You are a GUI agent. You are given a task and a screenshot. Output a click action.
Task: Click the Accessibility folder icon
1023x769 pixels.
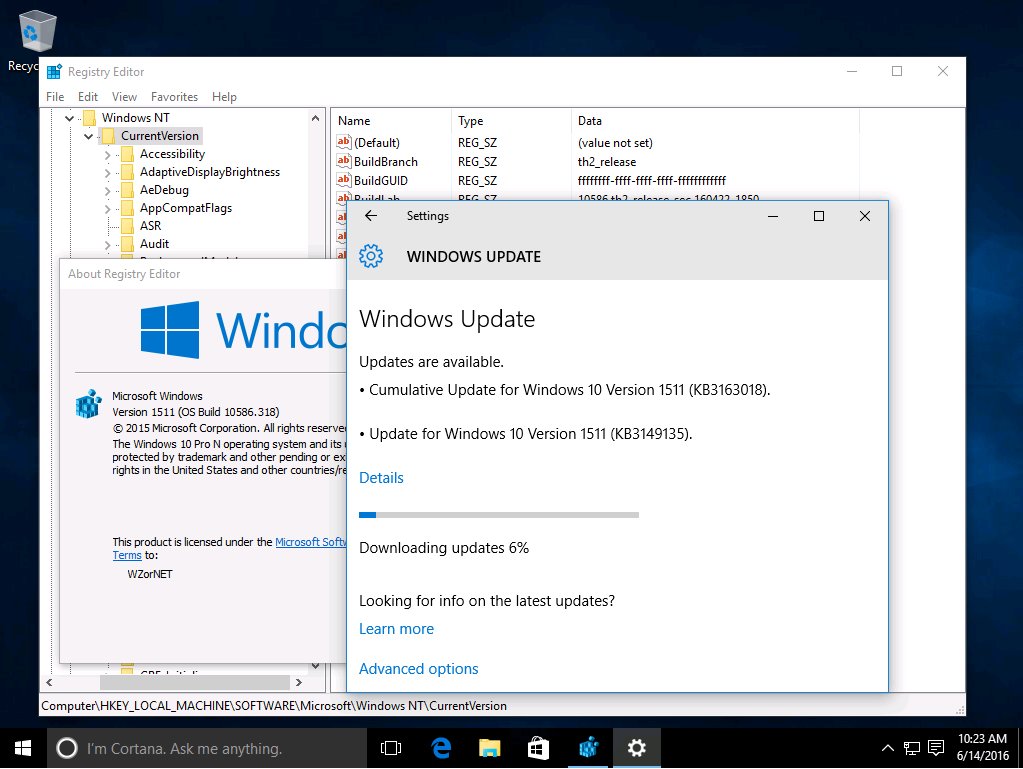tap(128, 154)
